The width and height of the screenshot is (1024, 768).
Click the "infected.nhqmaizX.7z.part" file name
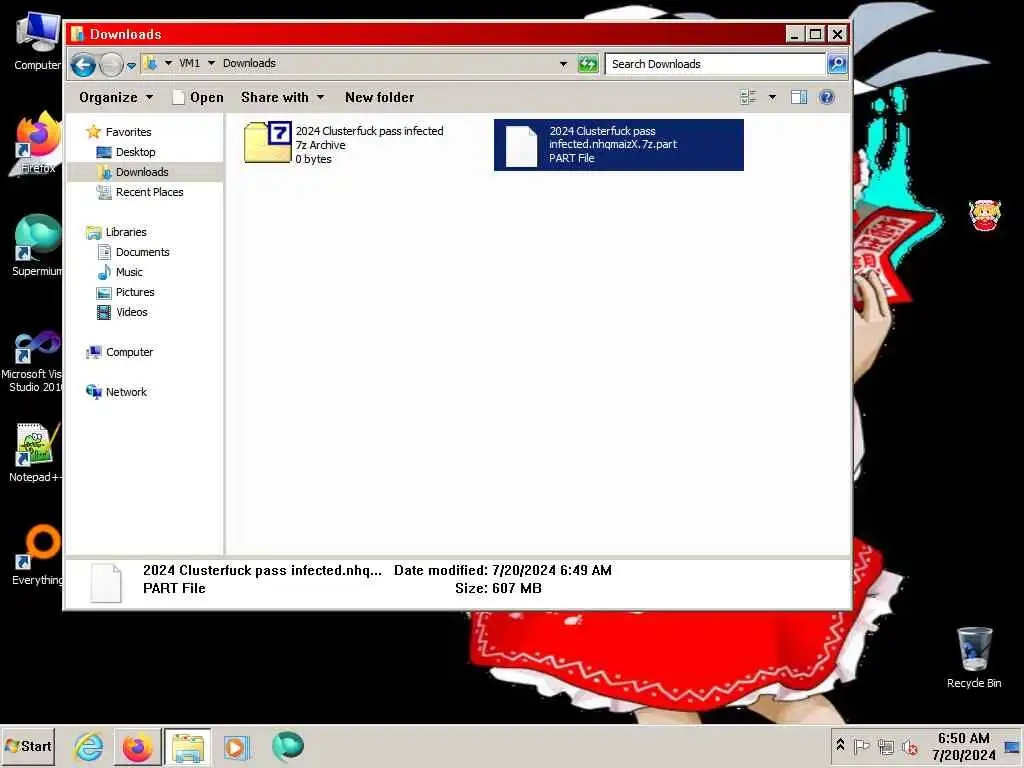pos(613,144)
